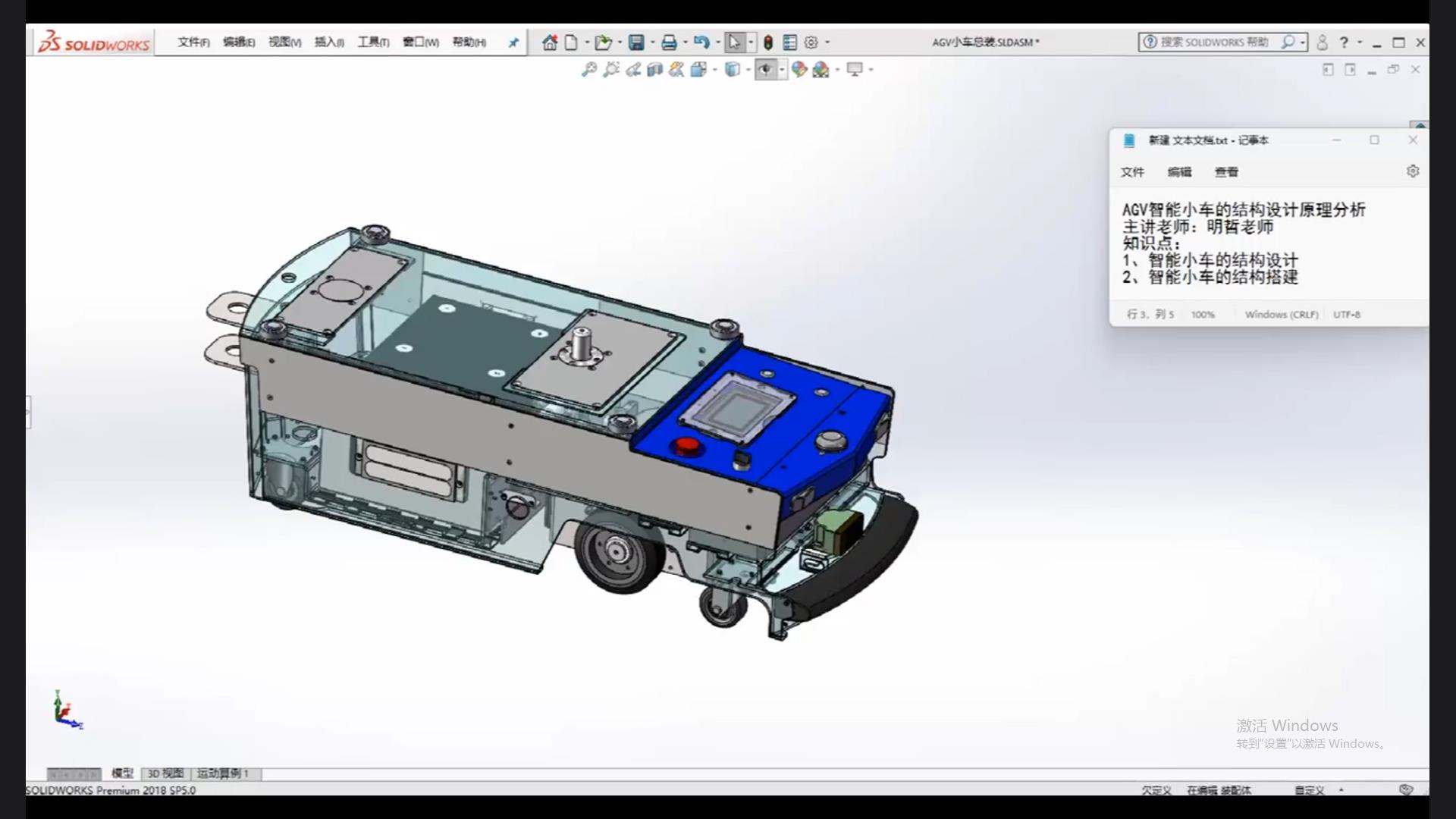Click Previous View icon
1456x819 pixels.
click(633, 70)
